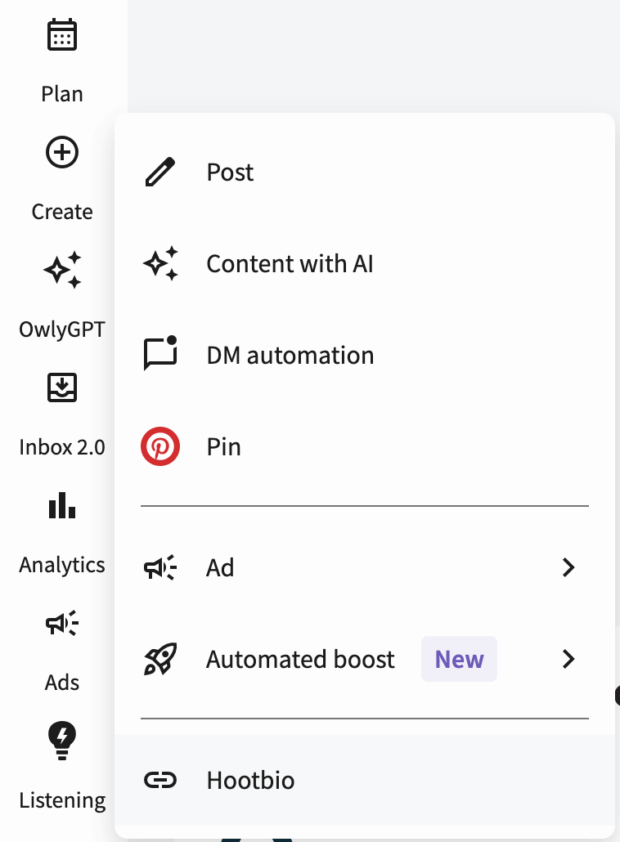Select Post from the Create menu

(364, 172)
